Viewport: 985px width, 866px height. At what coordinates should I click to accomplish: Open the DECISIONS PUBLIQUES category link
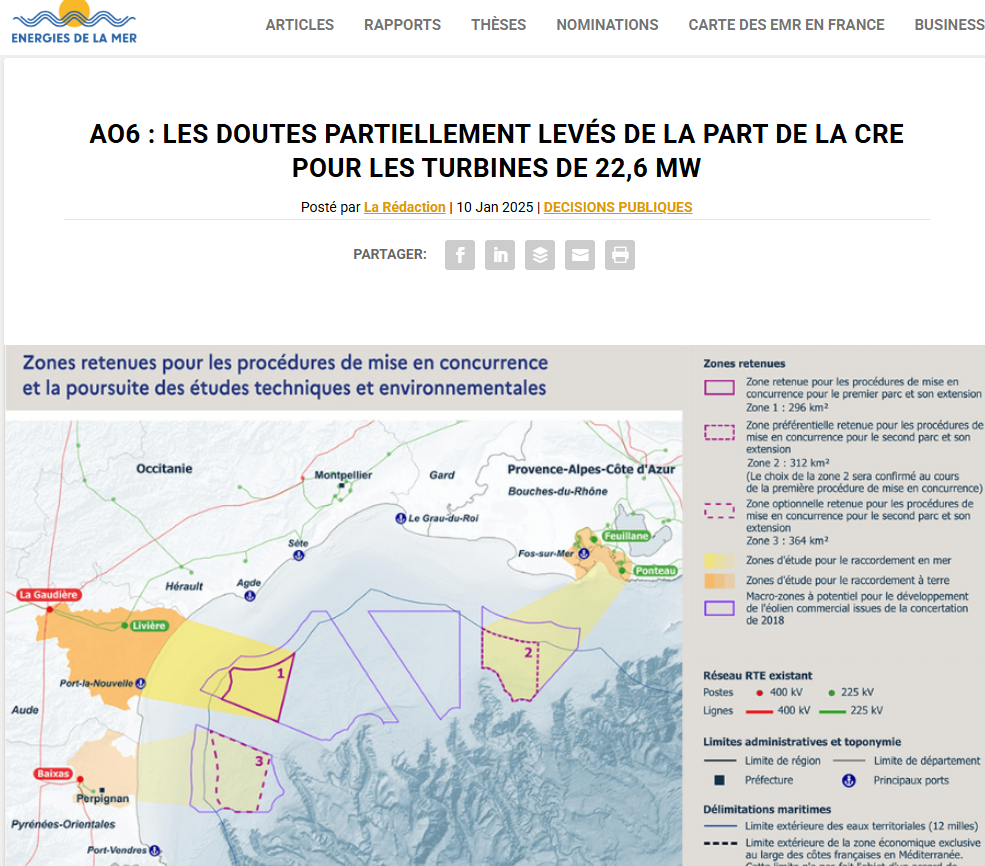[617, 207]
